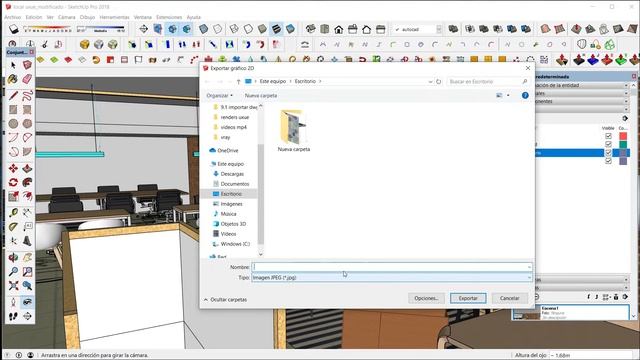Viewport: 640px width, 360px height.
Task: Open help with the blue question mark
Action: point(525,96)
